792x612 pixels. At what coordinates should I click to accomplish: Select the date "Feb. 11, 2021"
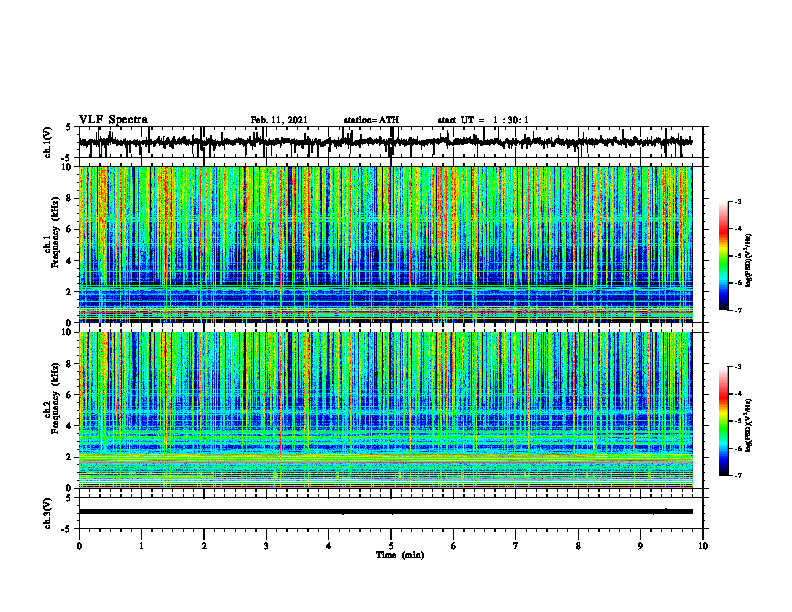tap(279, 120)
